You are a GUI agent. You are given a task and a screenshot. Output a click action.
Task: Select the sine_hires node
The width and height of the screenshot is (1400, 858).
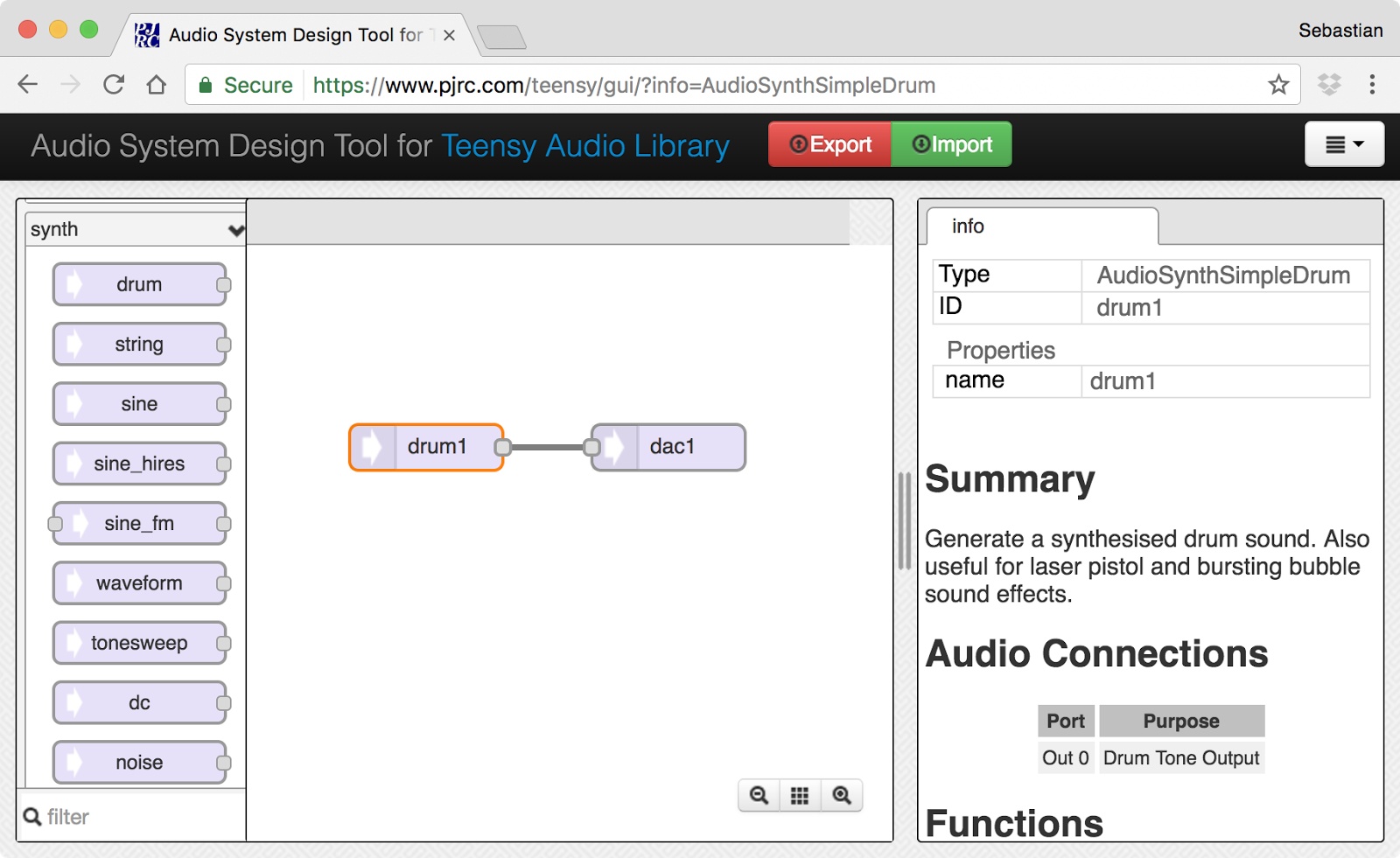[x=140, y=464]
